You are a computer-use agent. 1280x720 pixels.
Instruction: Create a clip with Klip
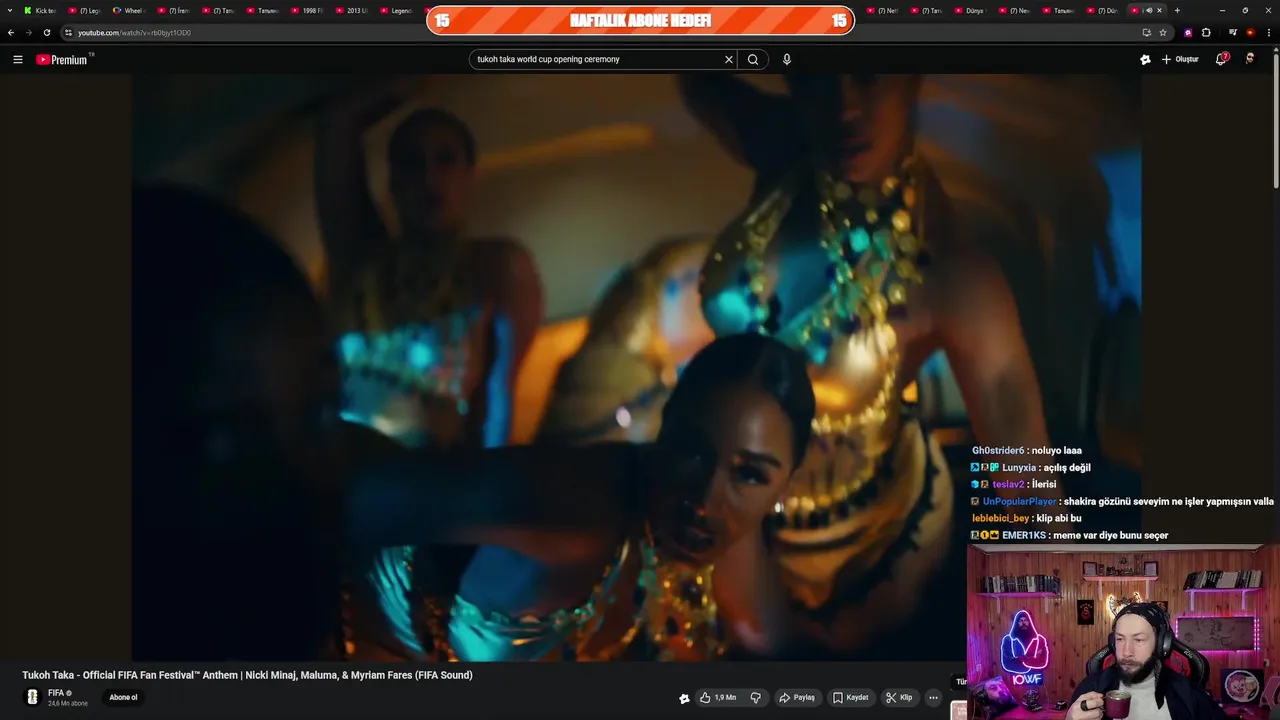(x=899, y=697)
